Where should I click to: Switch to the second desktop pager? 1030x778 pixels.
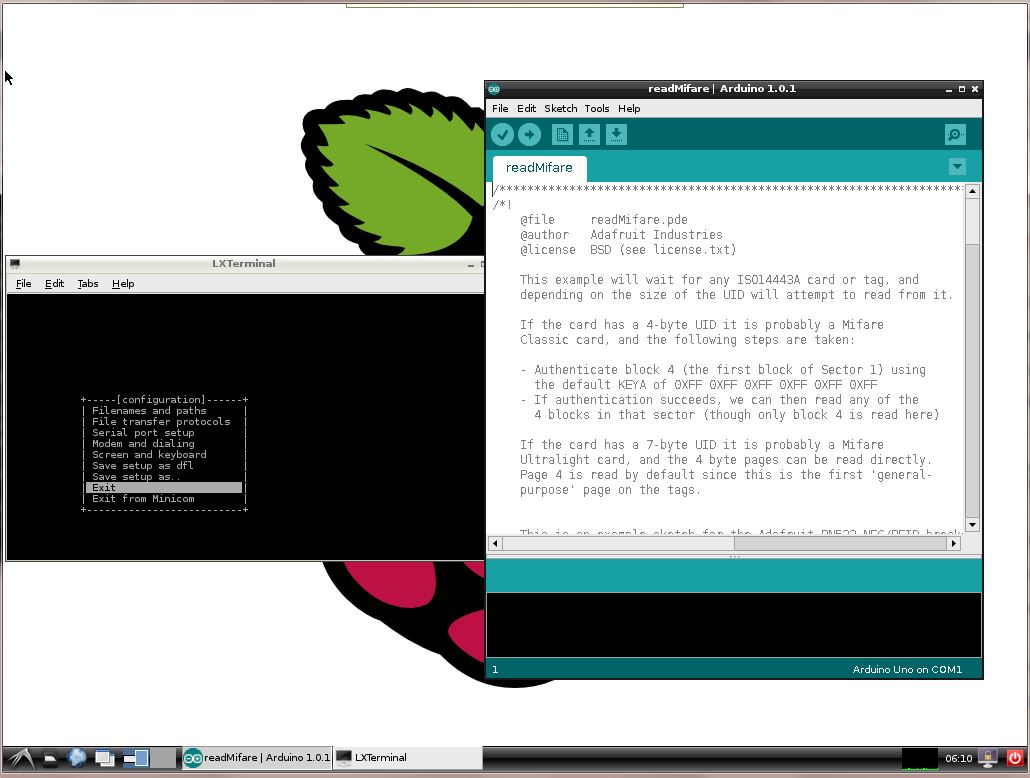pos(163,758)
